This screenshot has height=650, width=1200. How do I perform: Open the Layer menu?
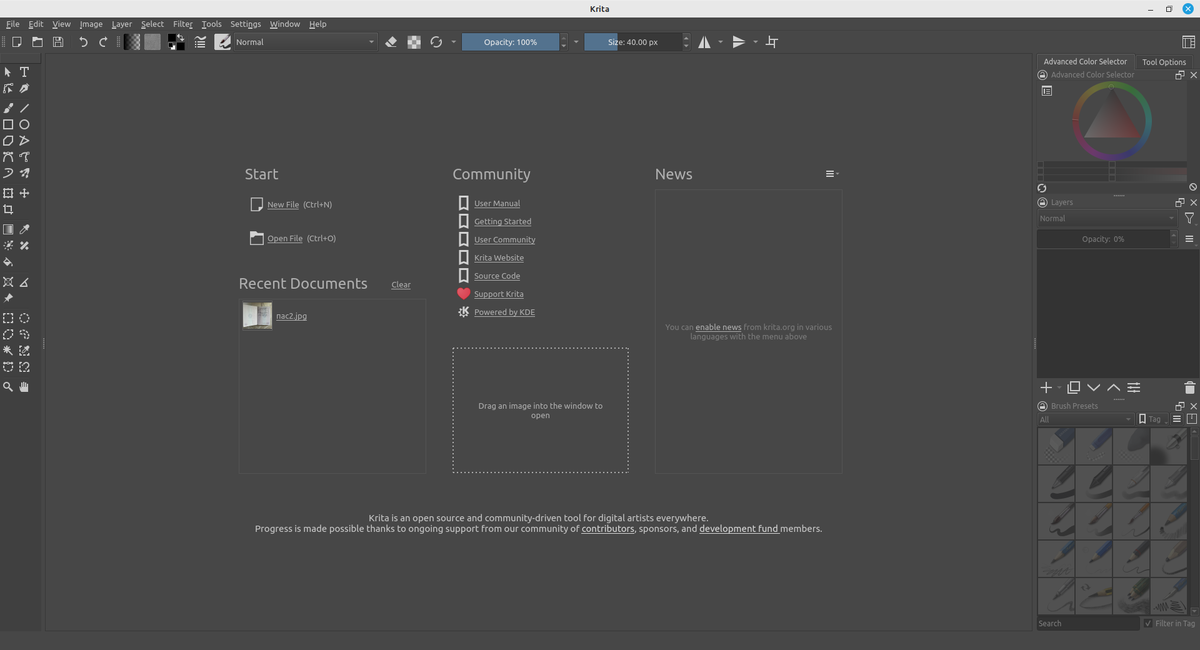[121, 24]
